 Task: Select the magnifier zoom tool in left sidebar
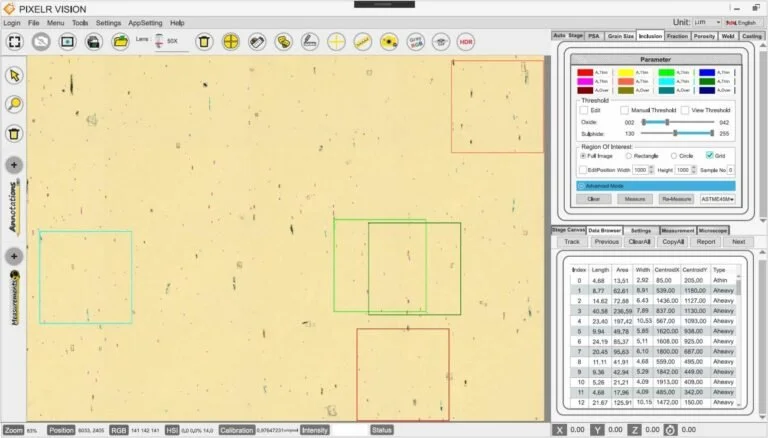14,104
